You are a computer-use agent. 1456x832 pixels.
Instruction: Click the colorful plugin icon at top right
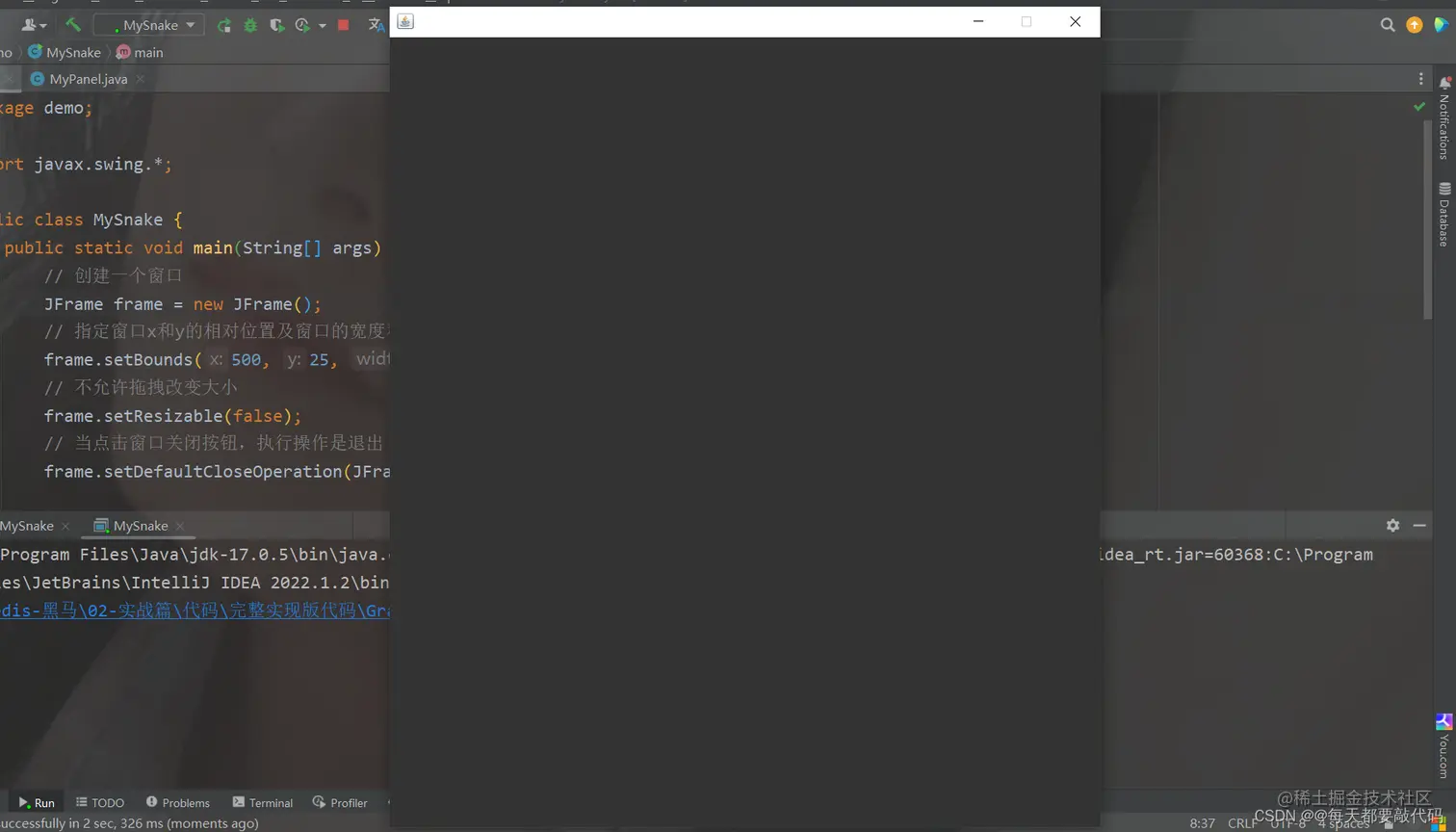1441,25
